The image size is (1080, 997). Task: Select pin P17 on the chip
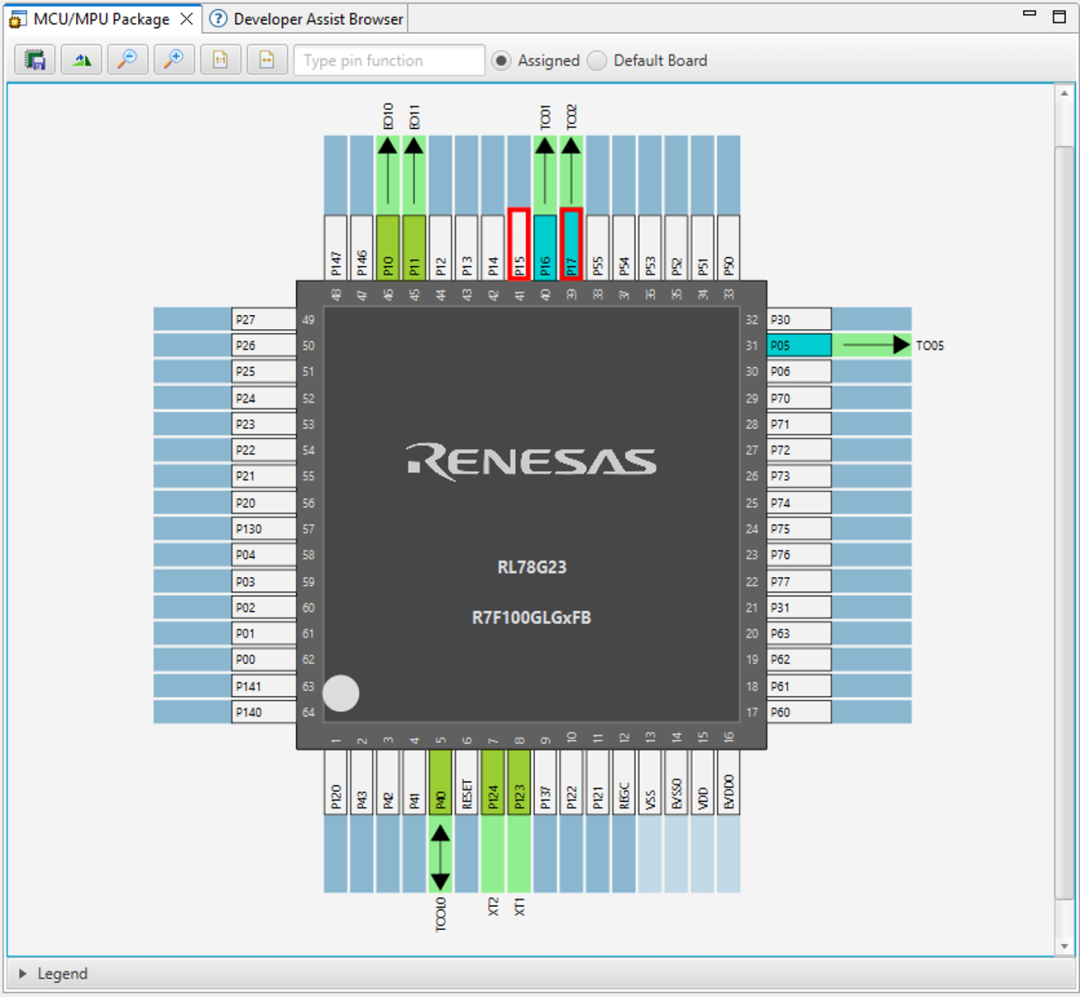click(571, 244)
